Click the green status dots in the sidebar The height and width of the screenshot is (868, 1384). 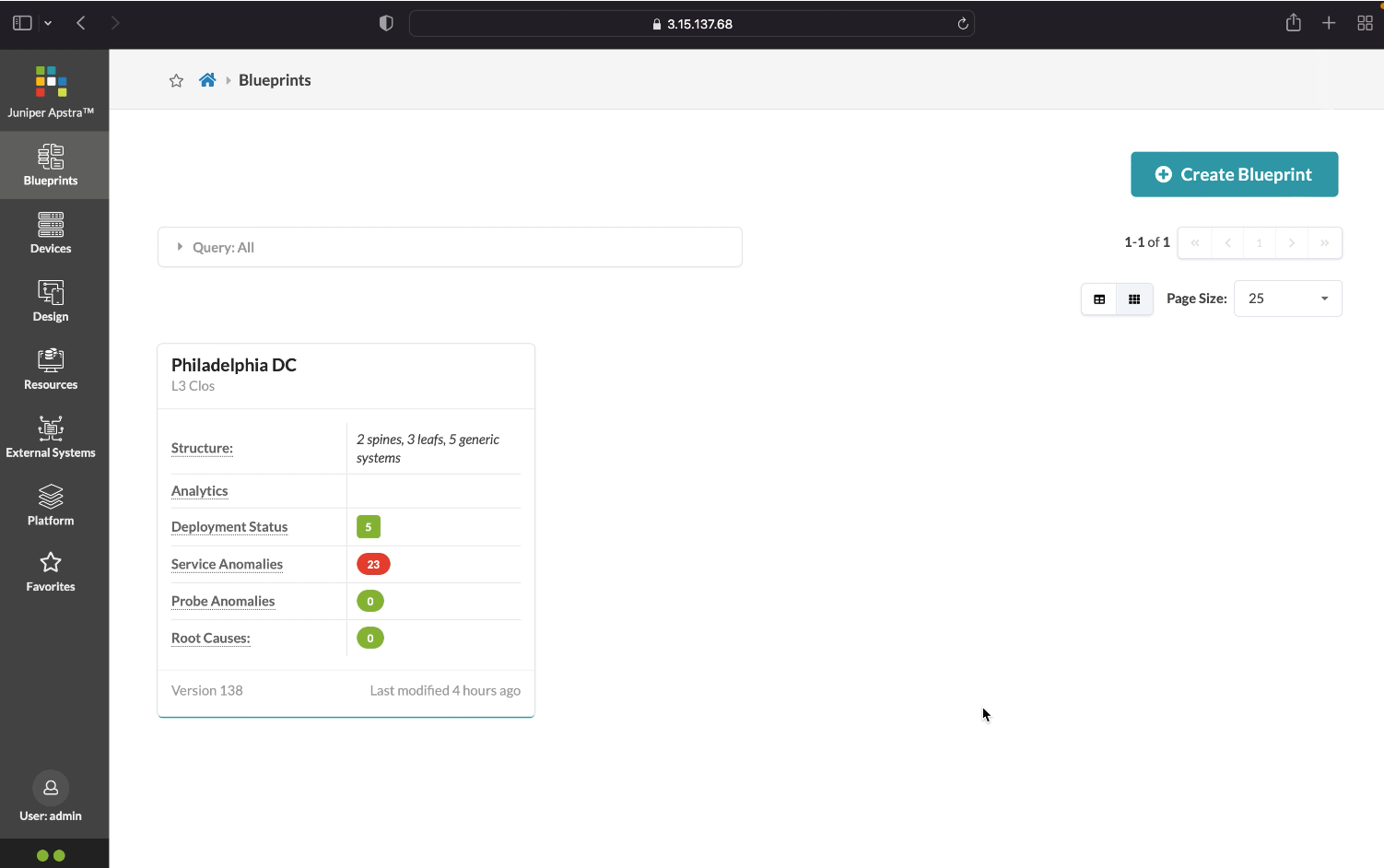tap(51, 855)
